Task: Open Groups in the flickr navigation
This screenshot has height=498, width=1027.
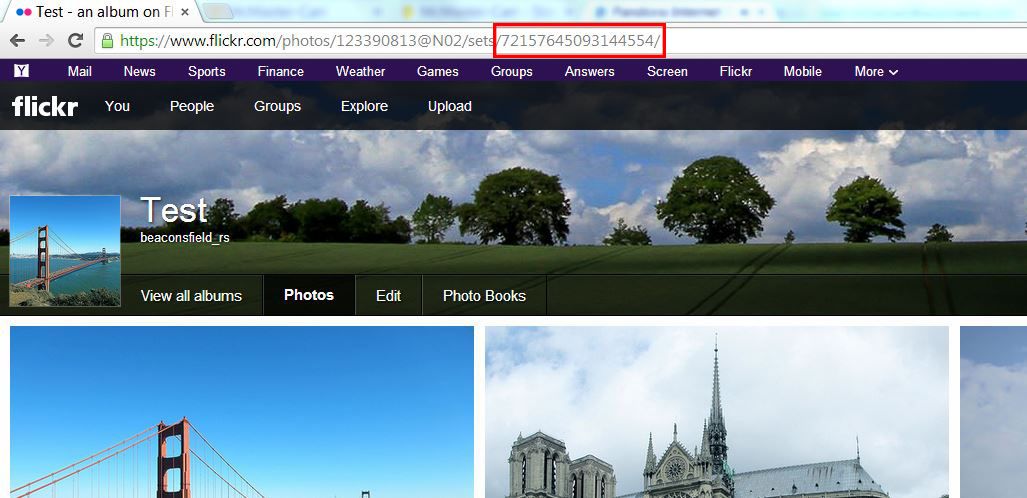Action: pyautogui.click(x=277, y=106)
